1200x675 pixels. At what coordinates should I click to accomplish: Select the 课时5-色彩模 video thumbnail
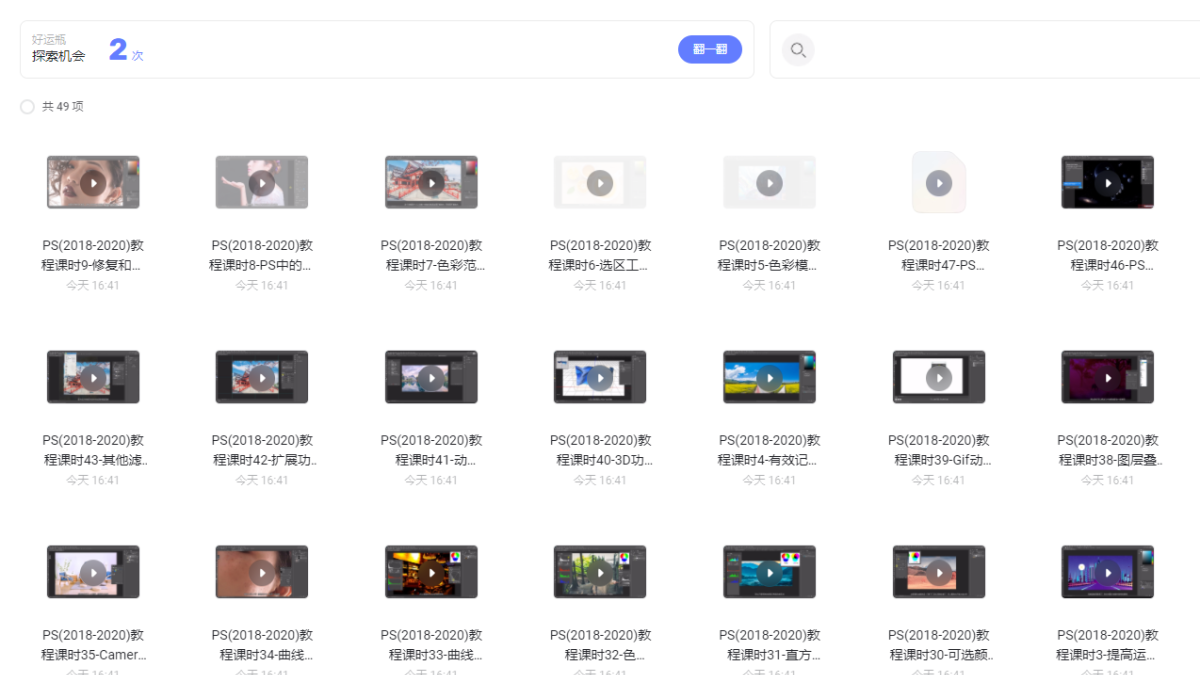point(769,182)
